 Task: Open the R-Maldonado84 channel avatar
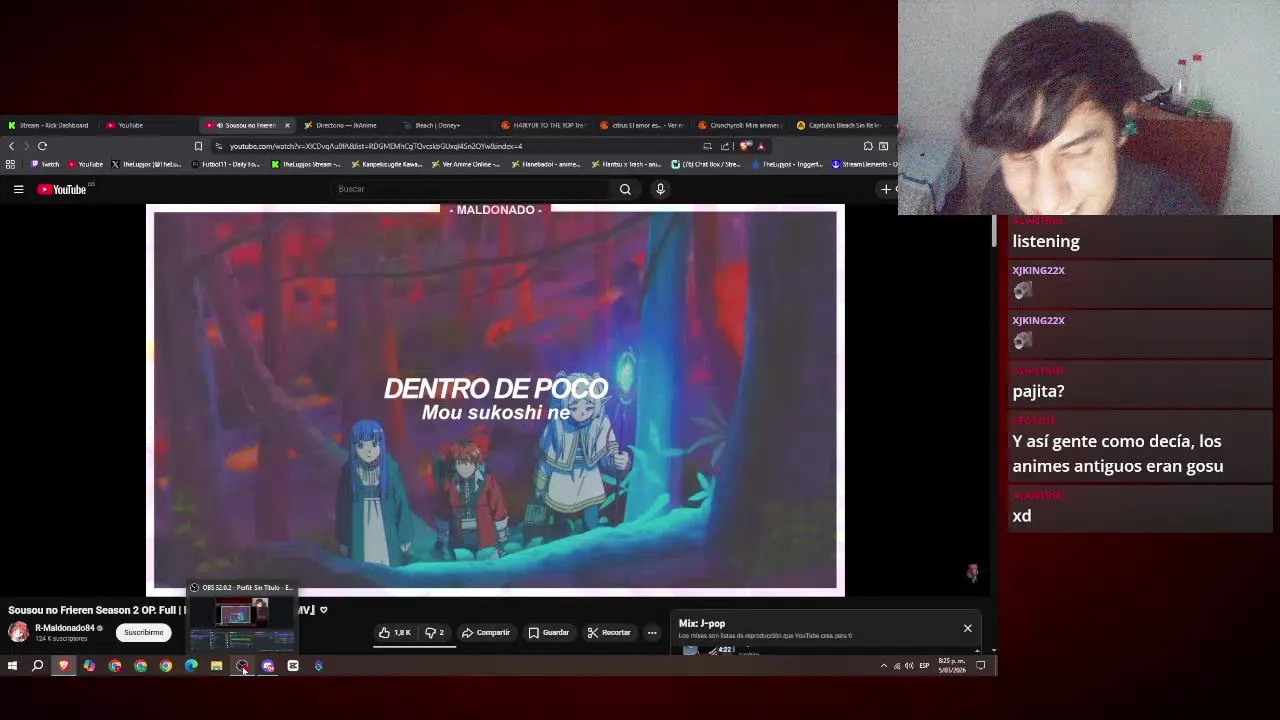pyautogui.click(x=18, y=632)
